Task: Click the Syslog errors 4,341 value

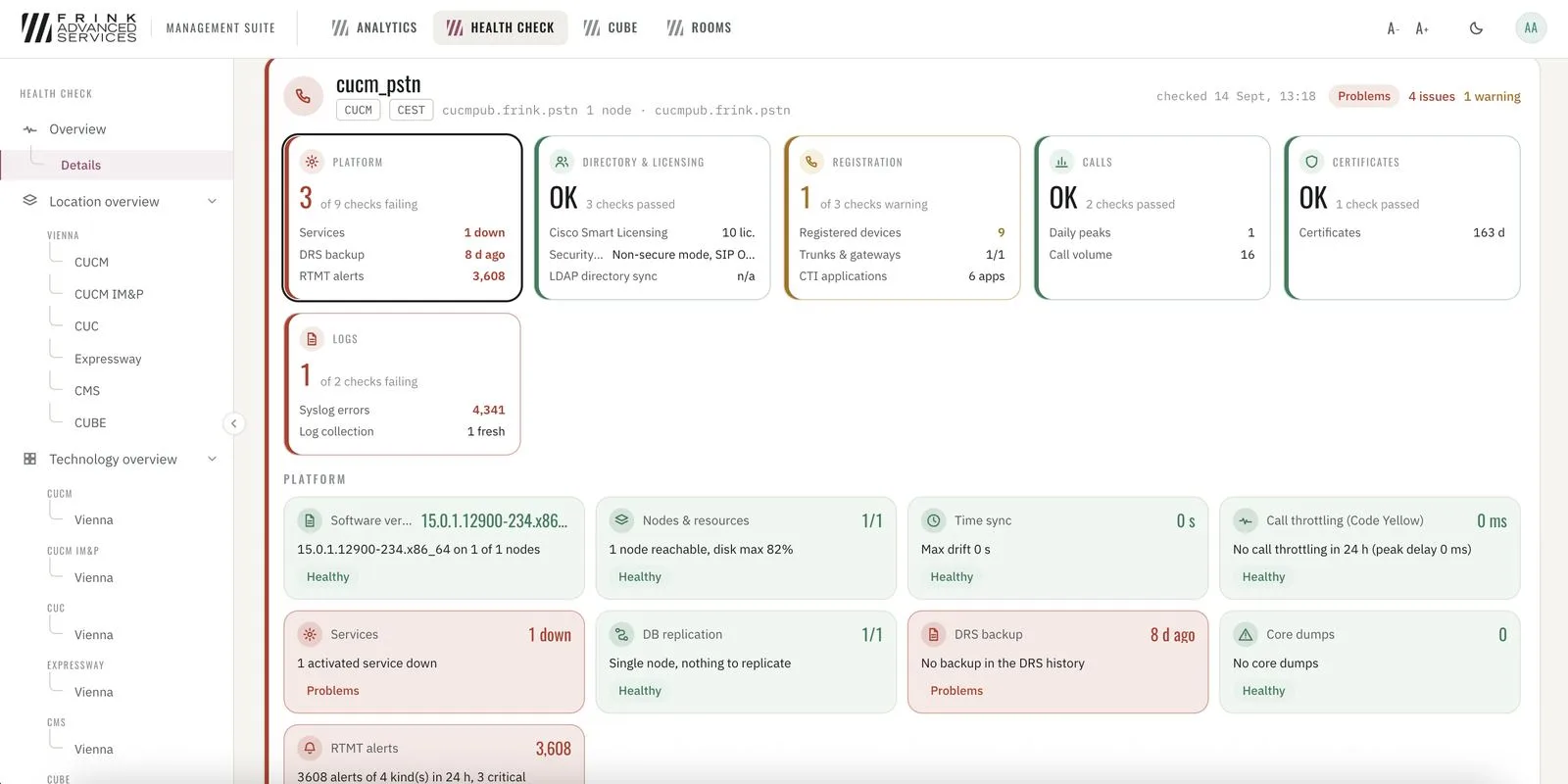Action: point(488,410)
